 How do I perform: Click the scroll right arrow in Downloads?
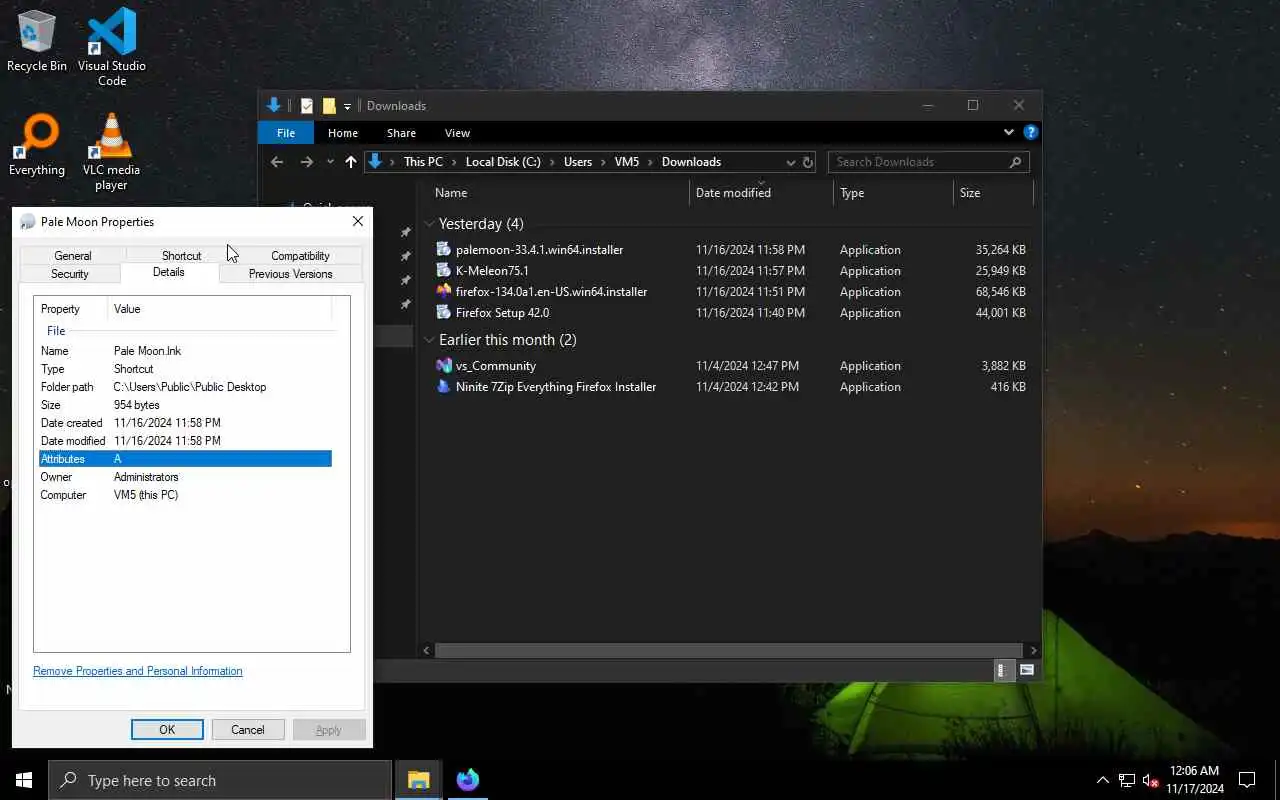click(1032, 650)
